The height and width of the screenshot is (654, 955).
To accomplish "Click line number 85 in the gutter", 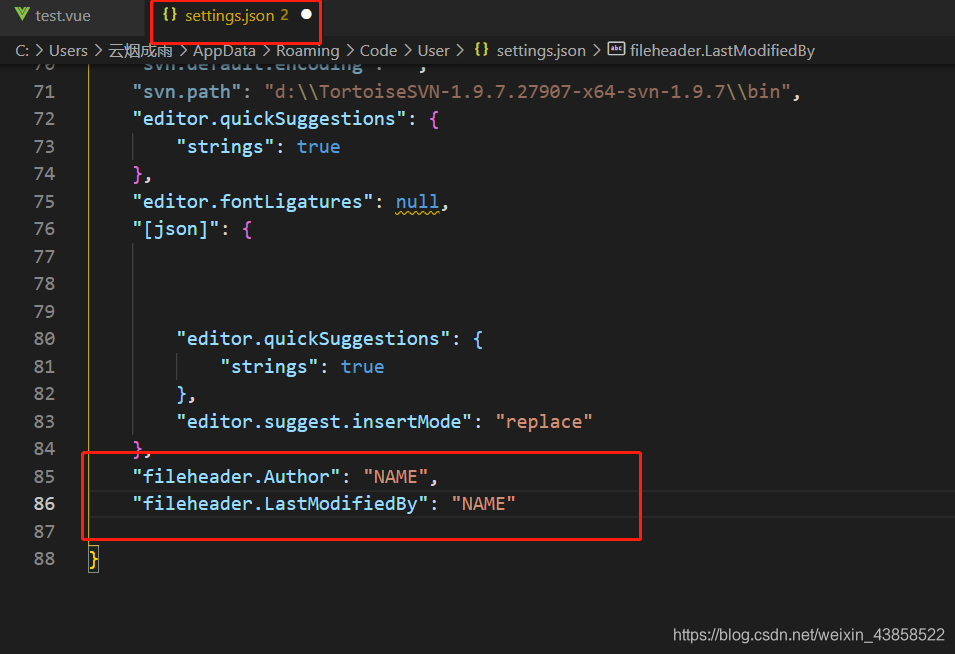I will coord(44,476).
